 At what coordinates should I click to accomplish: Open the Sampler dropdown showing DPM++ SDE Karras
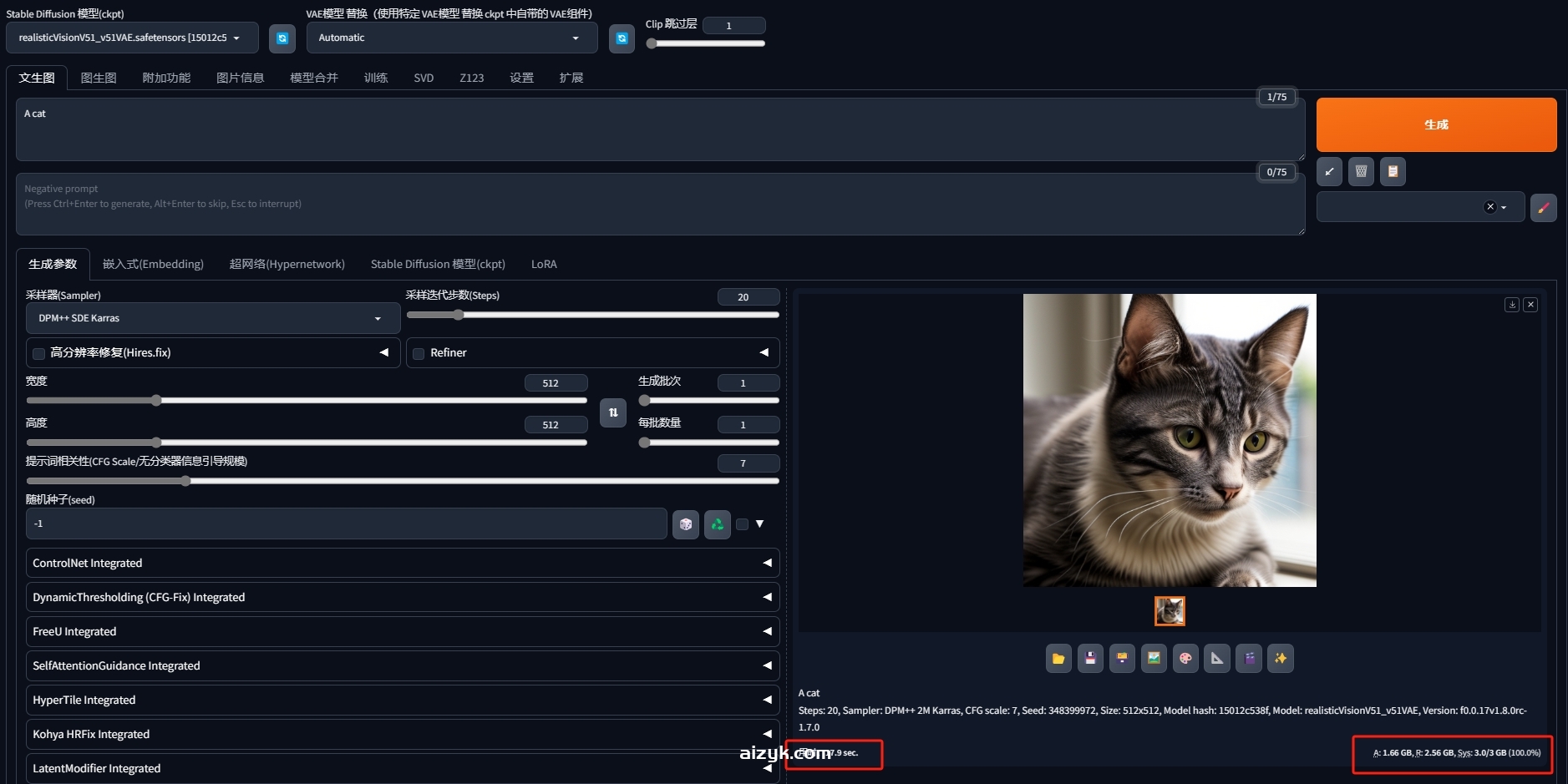(x=212, y=318)
